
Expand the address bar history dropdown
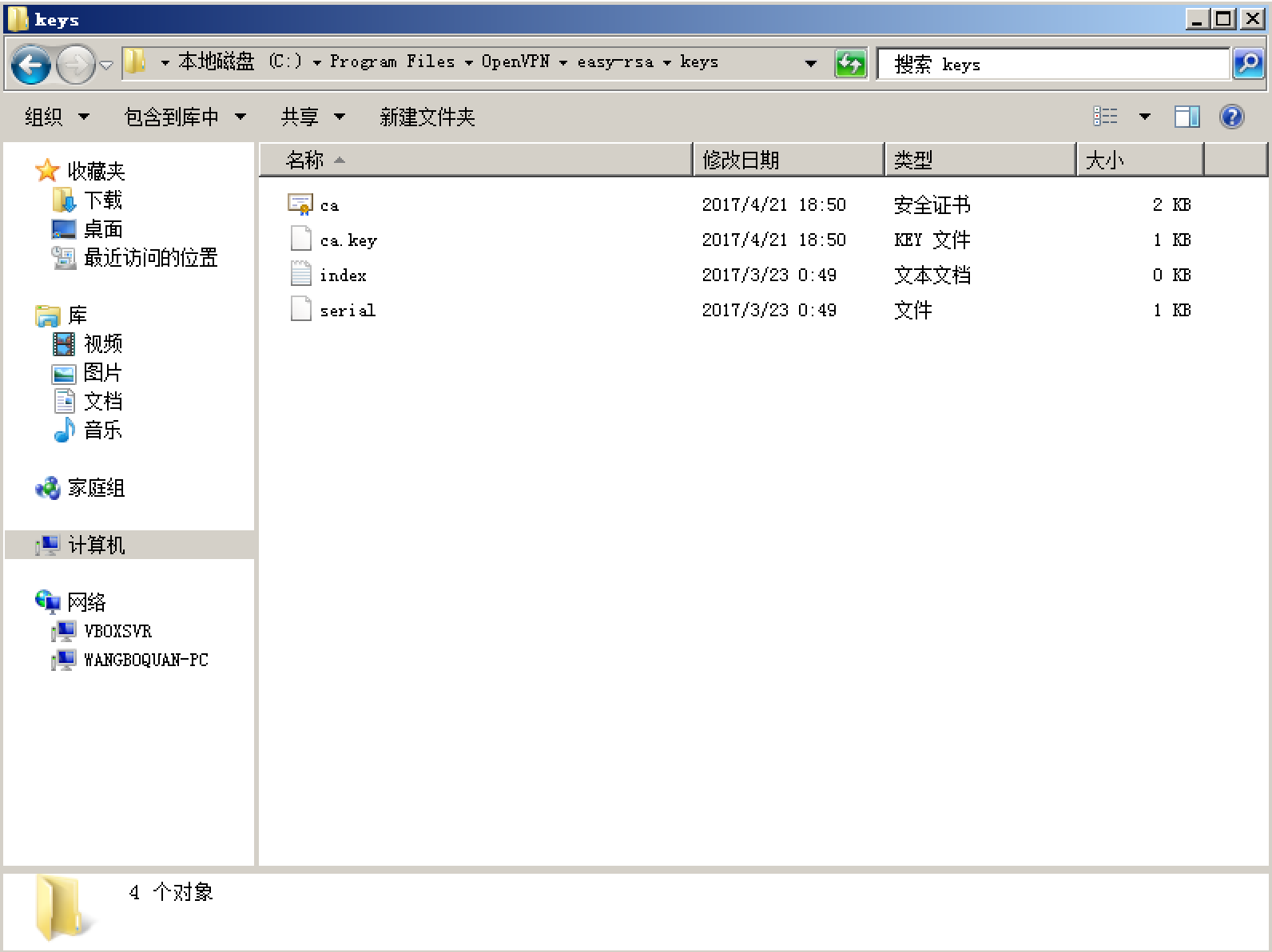[811, 63]
